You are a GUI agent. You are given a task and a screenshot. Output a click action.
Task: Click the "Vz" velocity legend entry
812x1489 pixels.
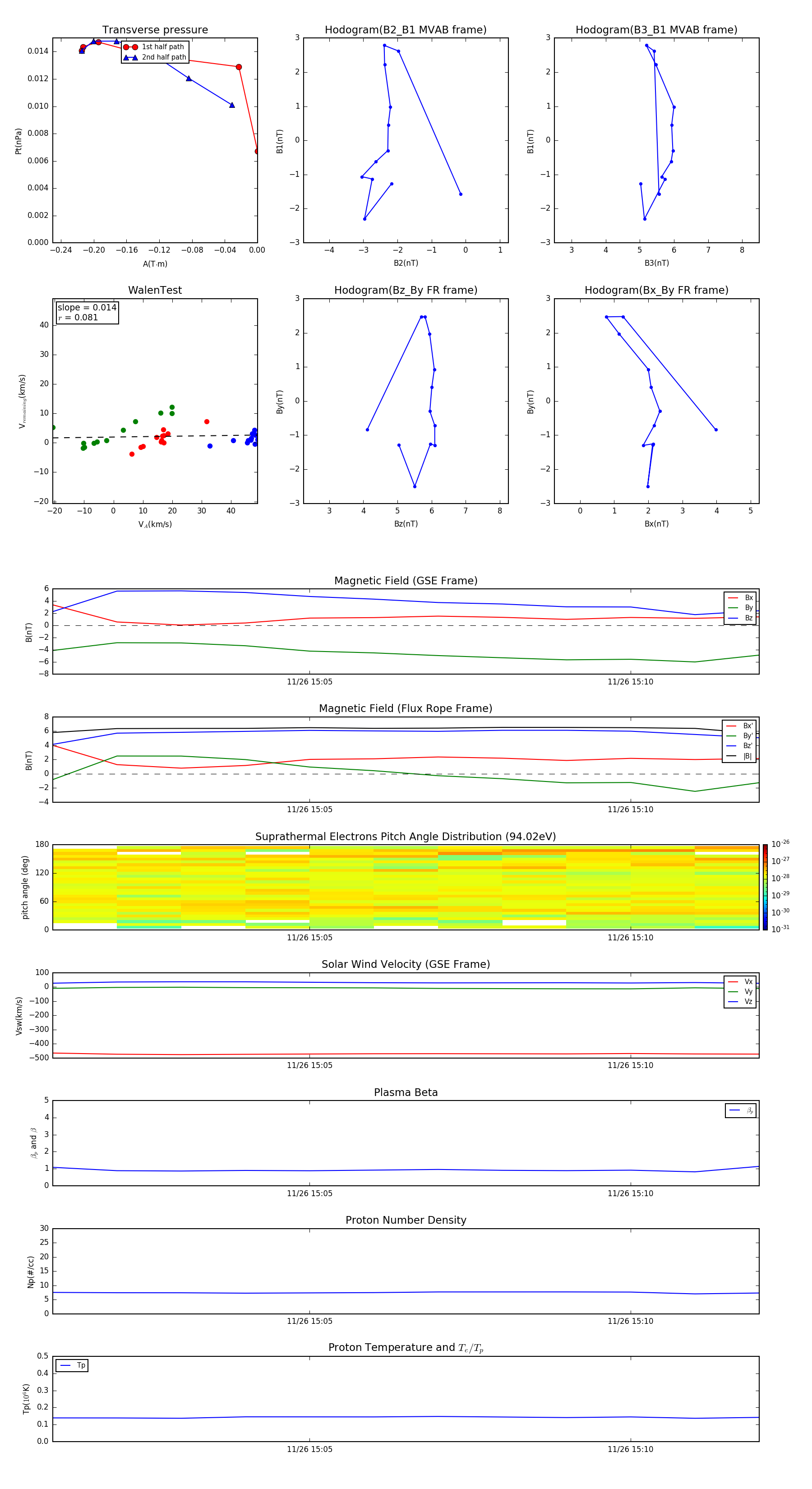[740, 1001]
